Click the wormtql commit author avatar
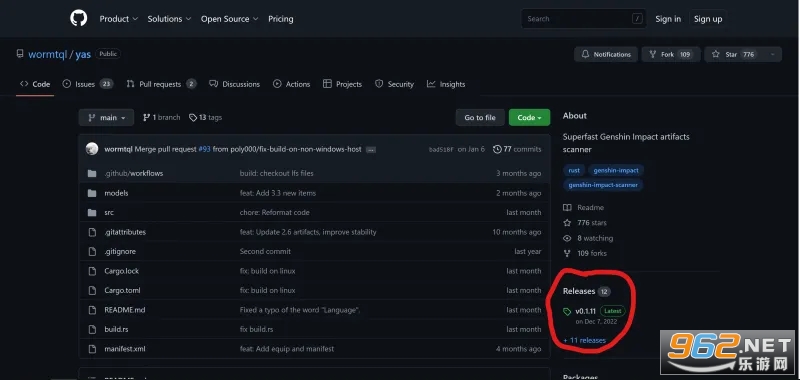Screen dimensions: 800x380 [x=92, y=149]
